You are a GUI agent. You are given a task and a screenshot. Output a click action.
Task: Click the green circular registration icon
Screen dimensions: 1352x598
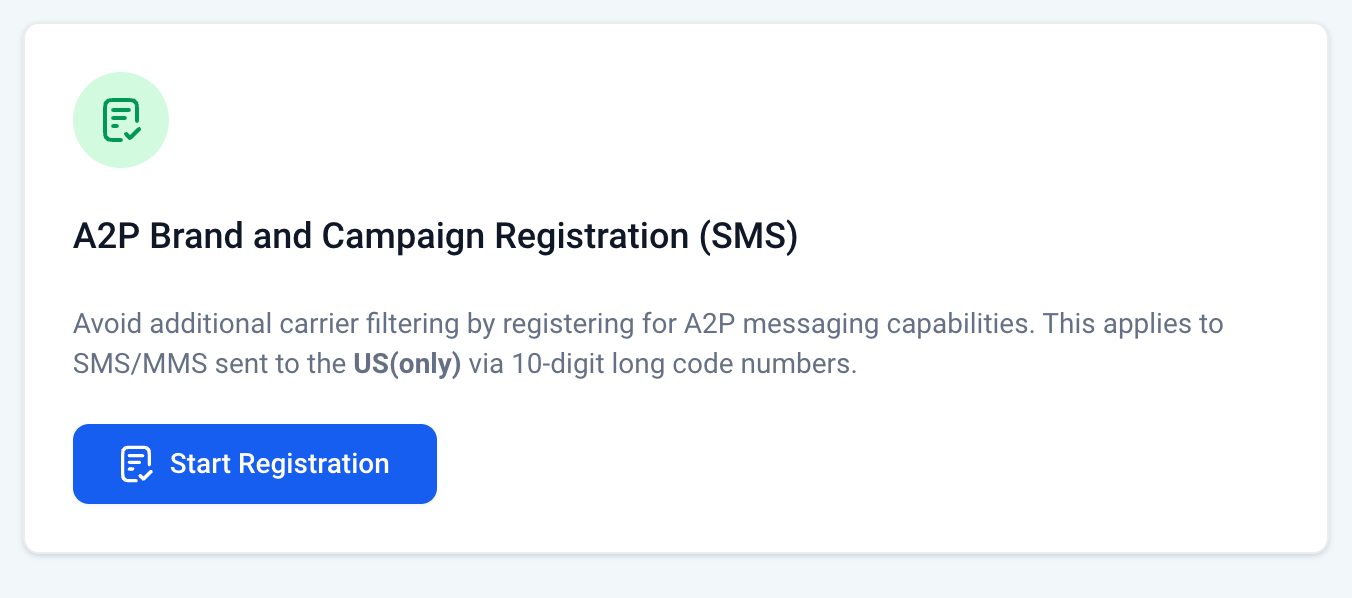(121, 120)
